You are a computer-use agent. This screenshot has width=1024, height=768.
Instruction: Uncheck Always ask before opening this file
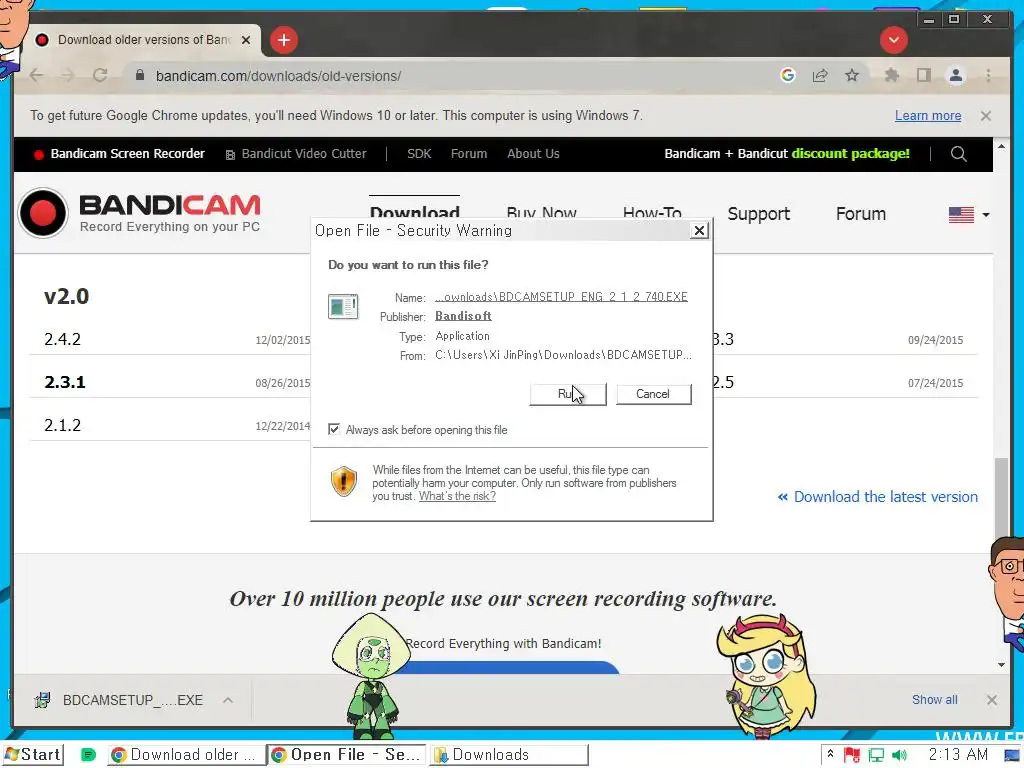(x=334, y=430)
